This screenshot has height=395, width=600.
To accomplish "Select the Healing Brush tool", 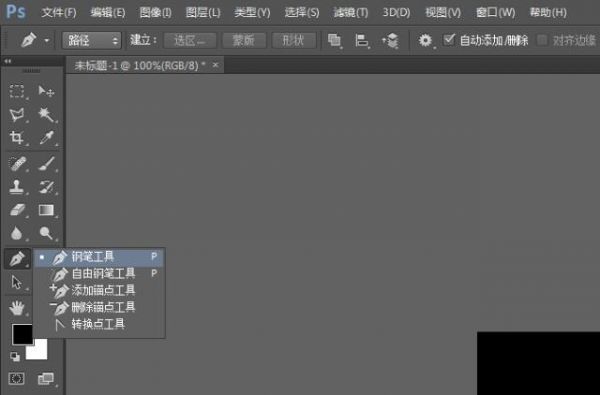I will [17, 164].
